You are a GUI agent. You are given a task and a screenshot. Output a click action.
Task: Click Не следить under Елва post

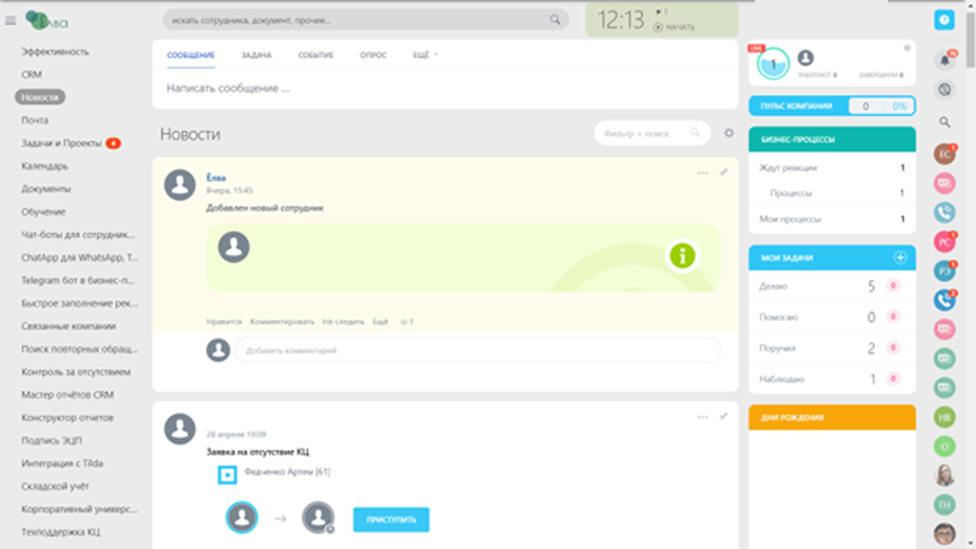tap(343, 322)
